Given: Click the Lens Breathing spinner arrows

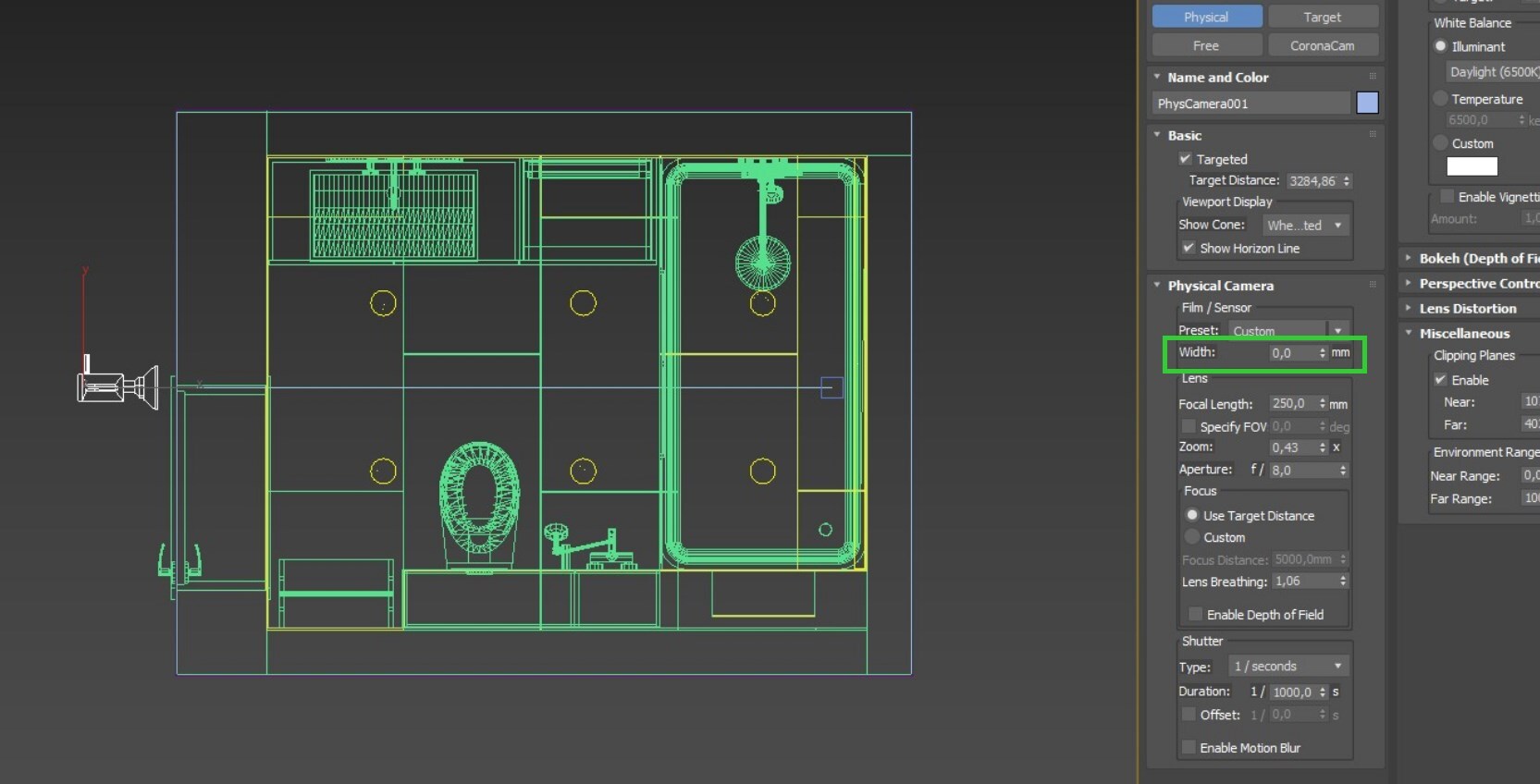Looking at the screenshot, I should point(1344,581).
